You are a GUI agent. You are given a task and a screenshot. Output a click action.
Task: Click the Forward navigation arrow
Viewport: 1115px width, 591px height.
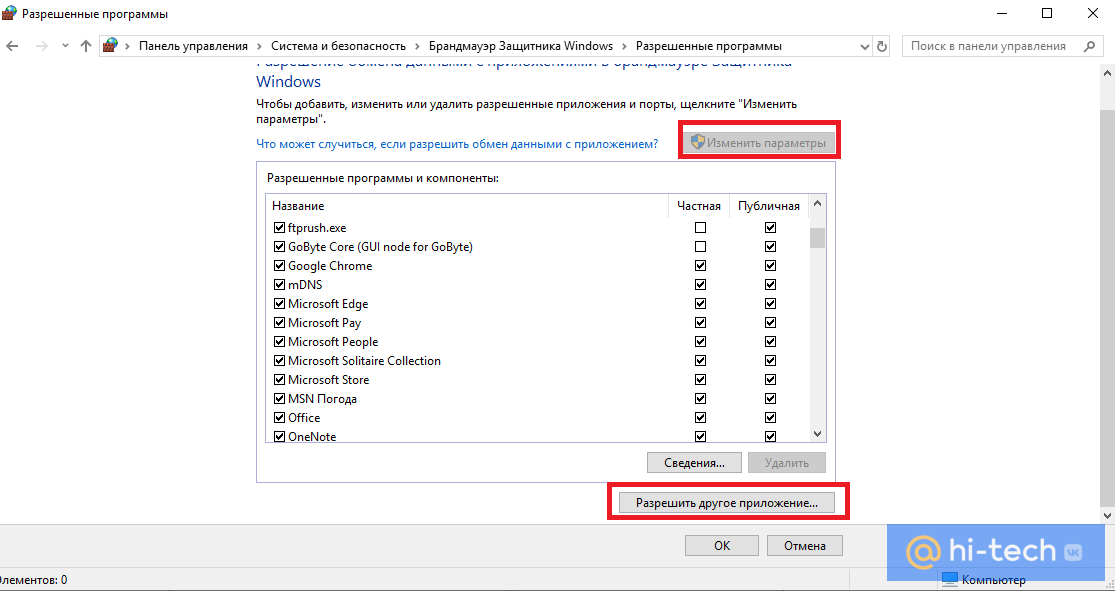coord(41,46)
